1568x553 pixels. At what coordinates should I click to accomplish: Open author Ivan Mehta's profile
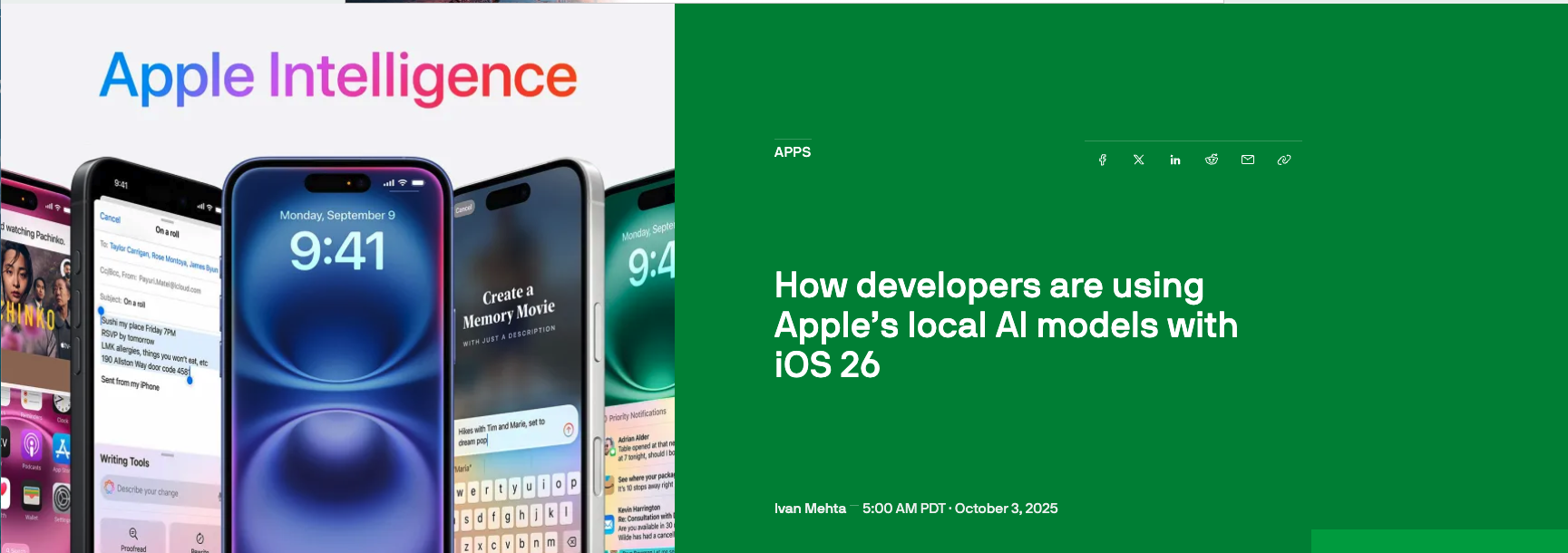(x=810, y=509)
